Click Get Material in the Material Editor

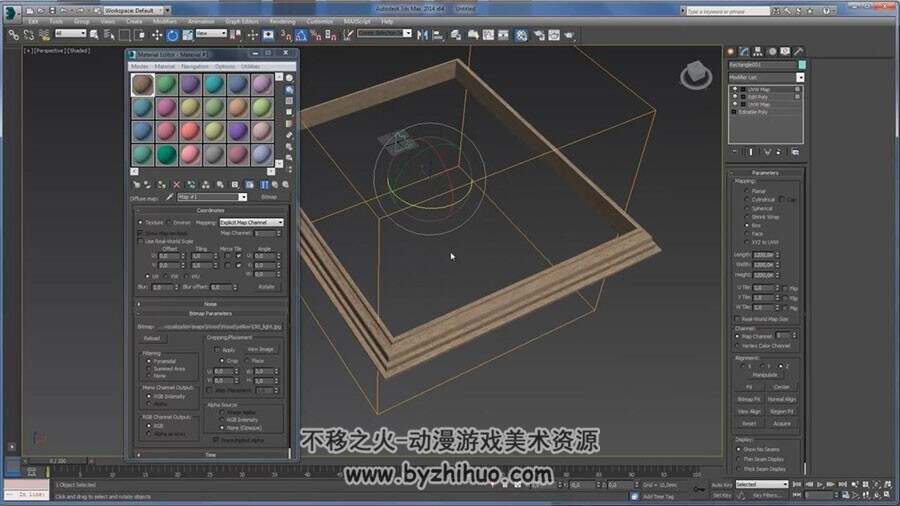coord(137,185)
